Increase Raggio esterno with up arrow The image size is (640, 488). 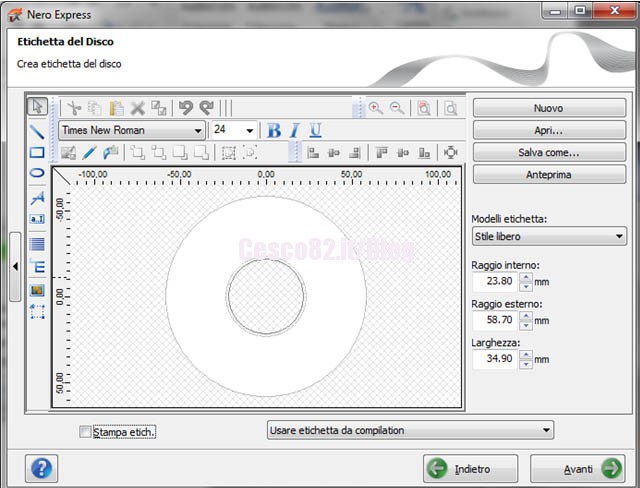526,316
